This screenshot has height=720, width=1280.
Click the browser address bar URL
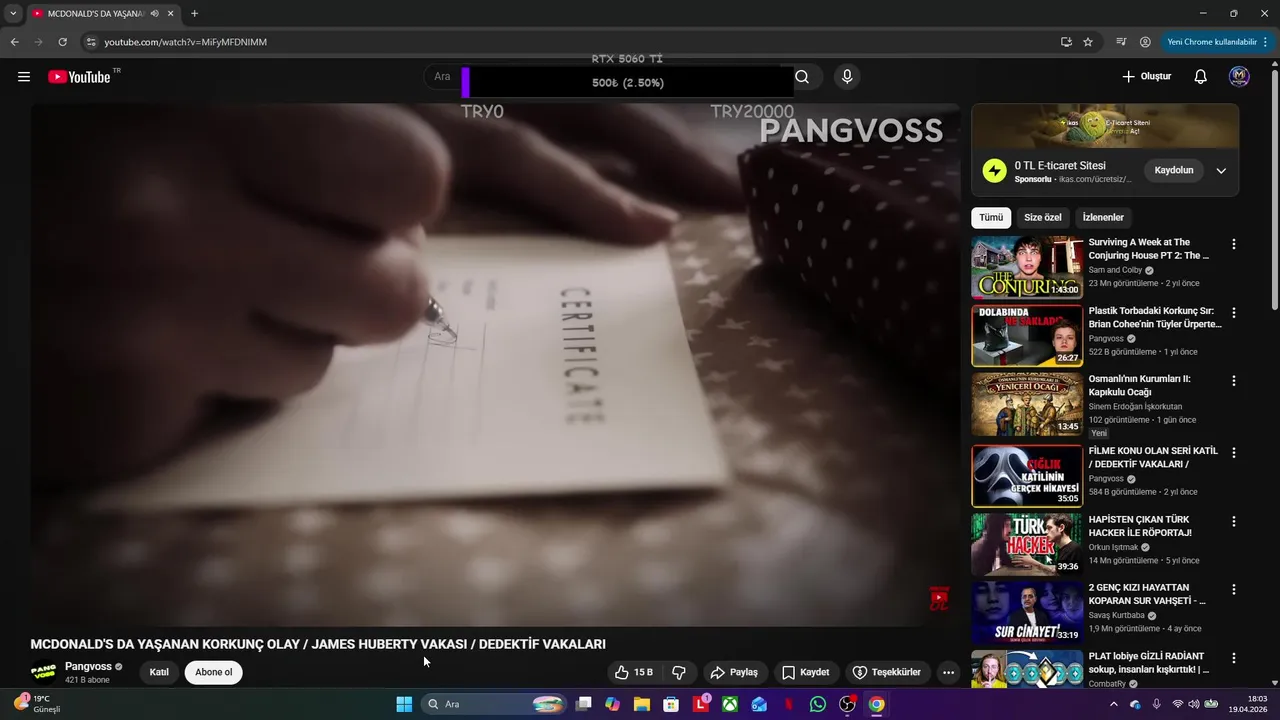click(185, 42)
